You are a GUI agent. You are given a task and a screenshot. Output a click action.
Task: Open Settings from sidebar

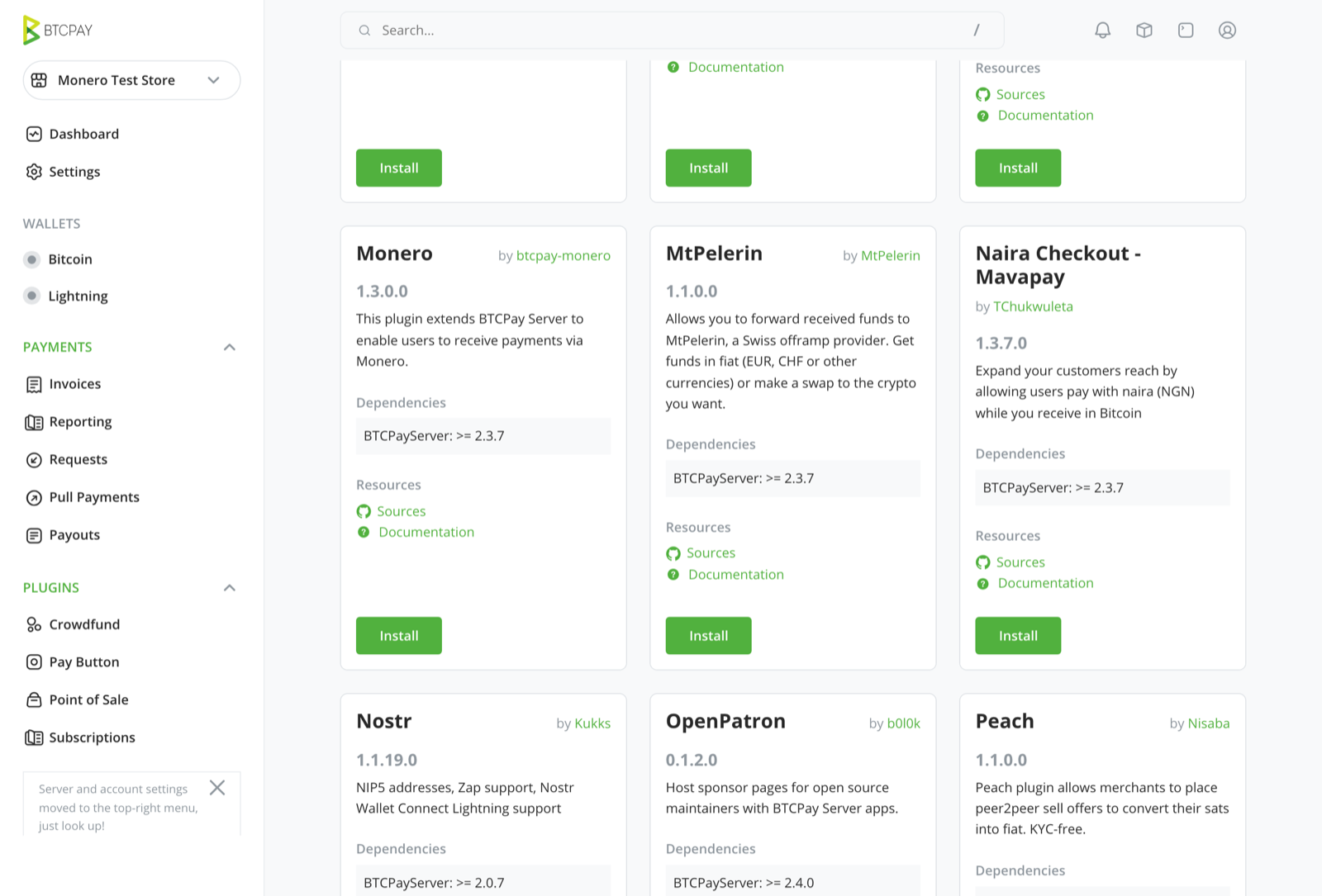coord(74,172)
